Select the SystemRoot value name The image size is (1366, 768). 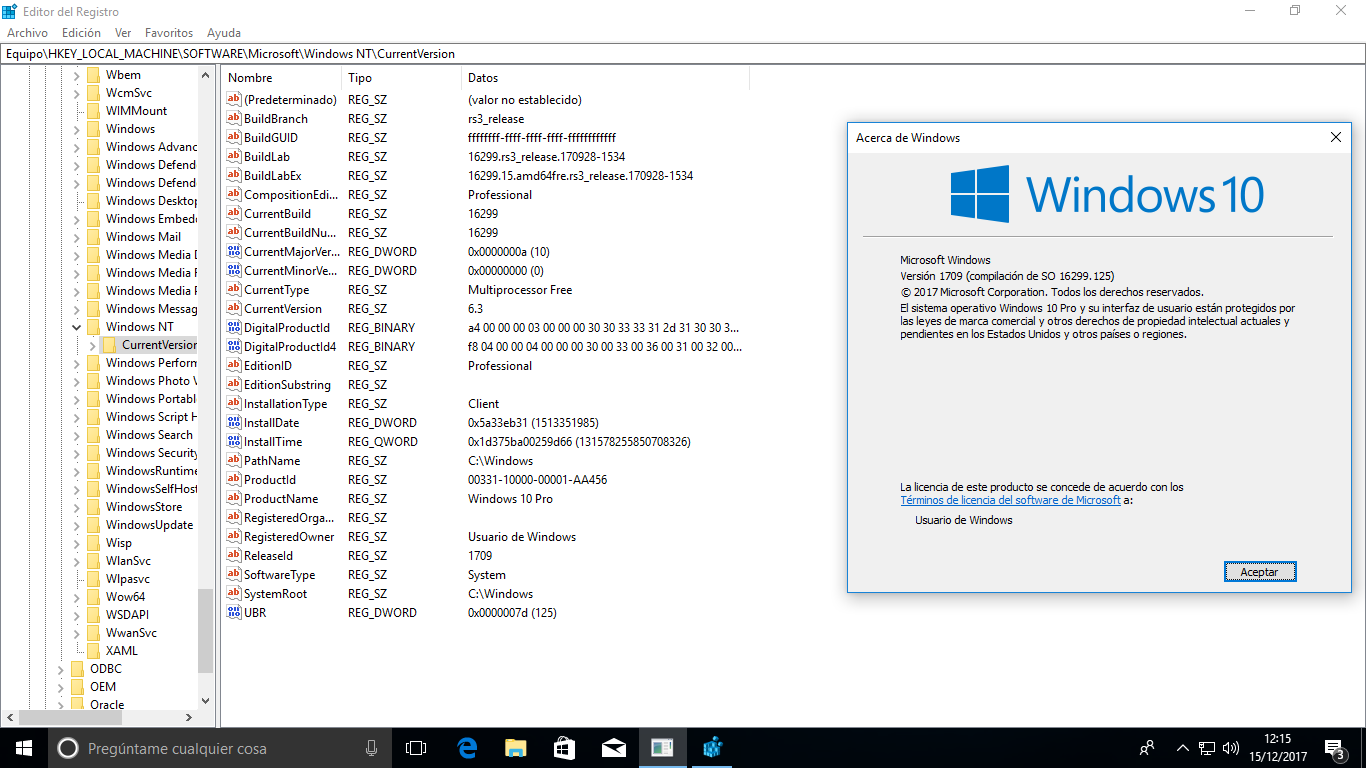point(275,594)
